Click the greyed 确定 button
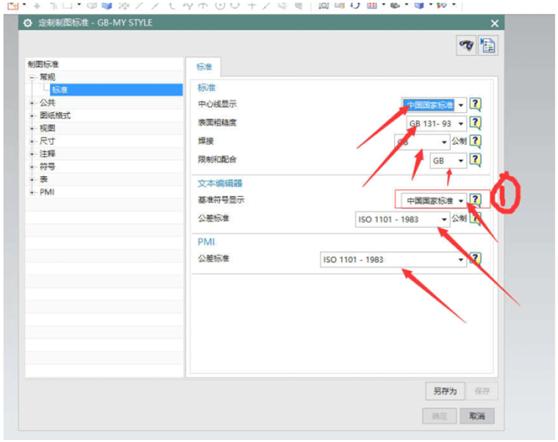The image size is (558, 442). 439,416
